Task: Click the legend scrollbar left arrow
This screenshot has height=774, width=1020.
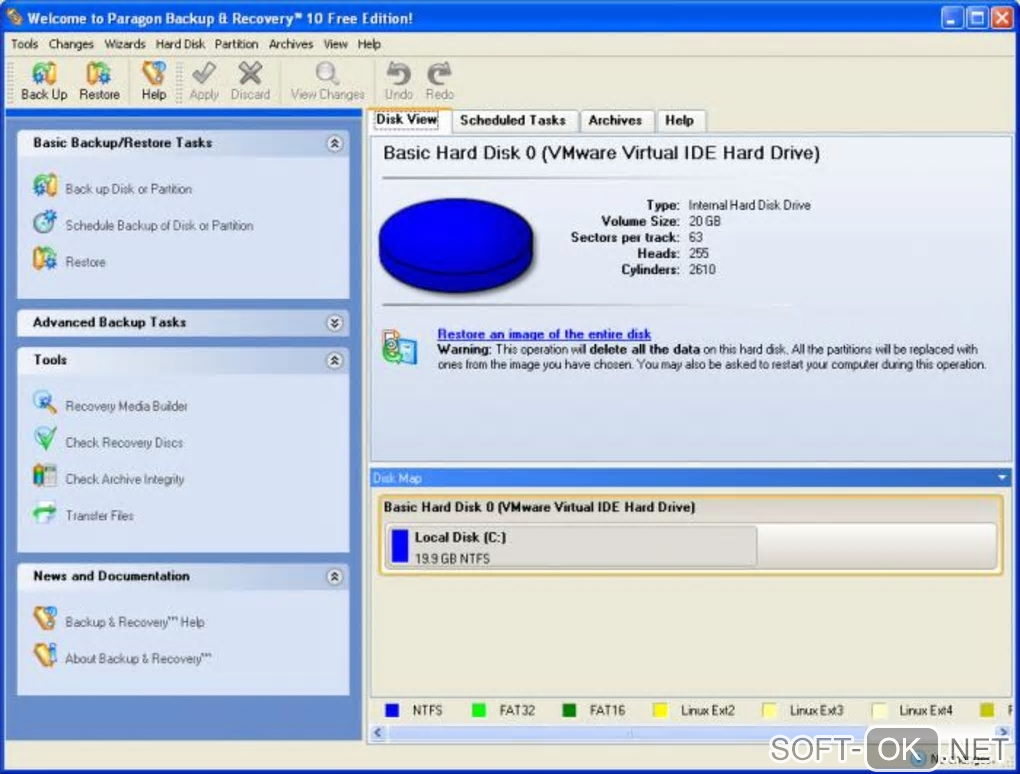Action: coord(378,733)
